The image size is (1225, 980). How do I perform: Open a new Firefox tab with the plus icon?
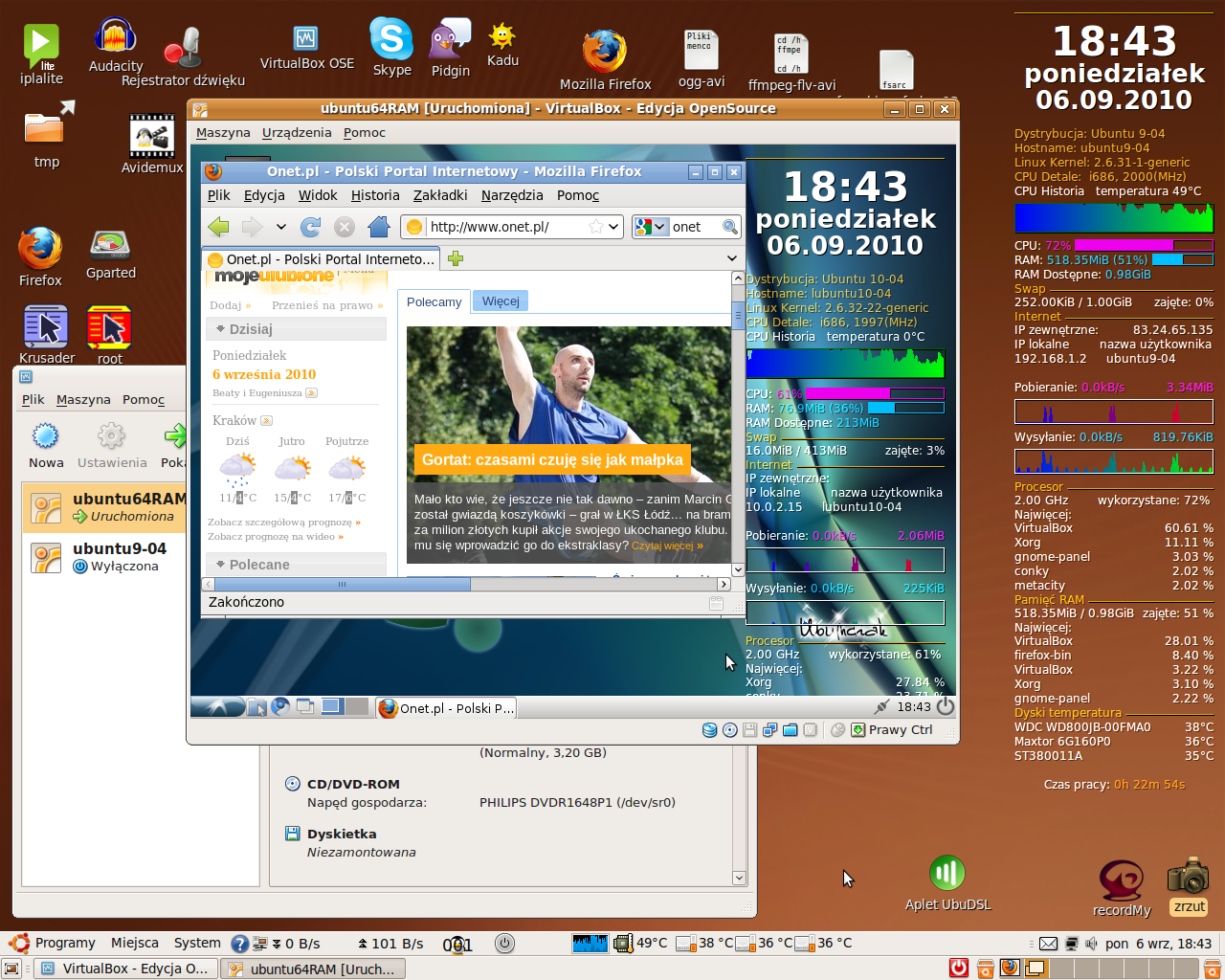click(x=456, y=258)
